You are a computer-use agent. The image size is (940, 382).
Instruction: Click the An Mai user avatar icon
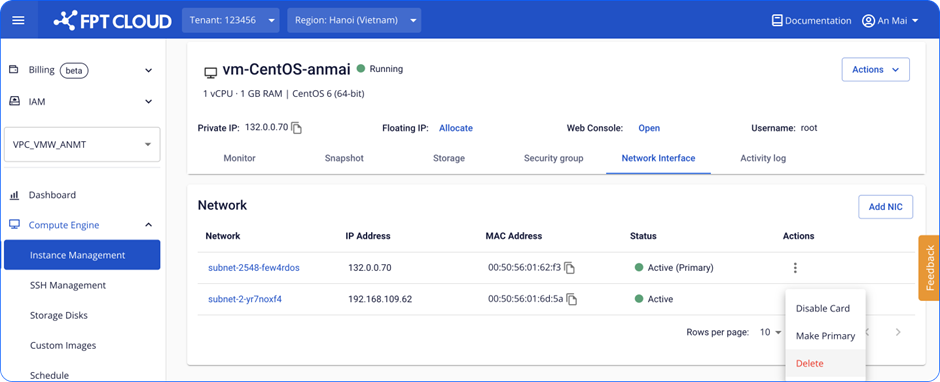[x=868, y=20]
